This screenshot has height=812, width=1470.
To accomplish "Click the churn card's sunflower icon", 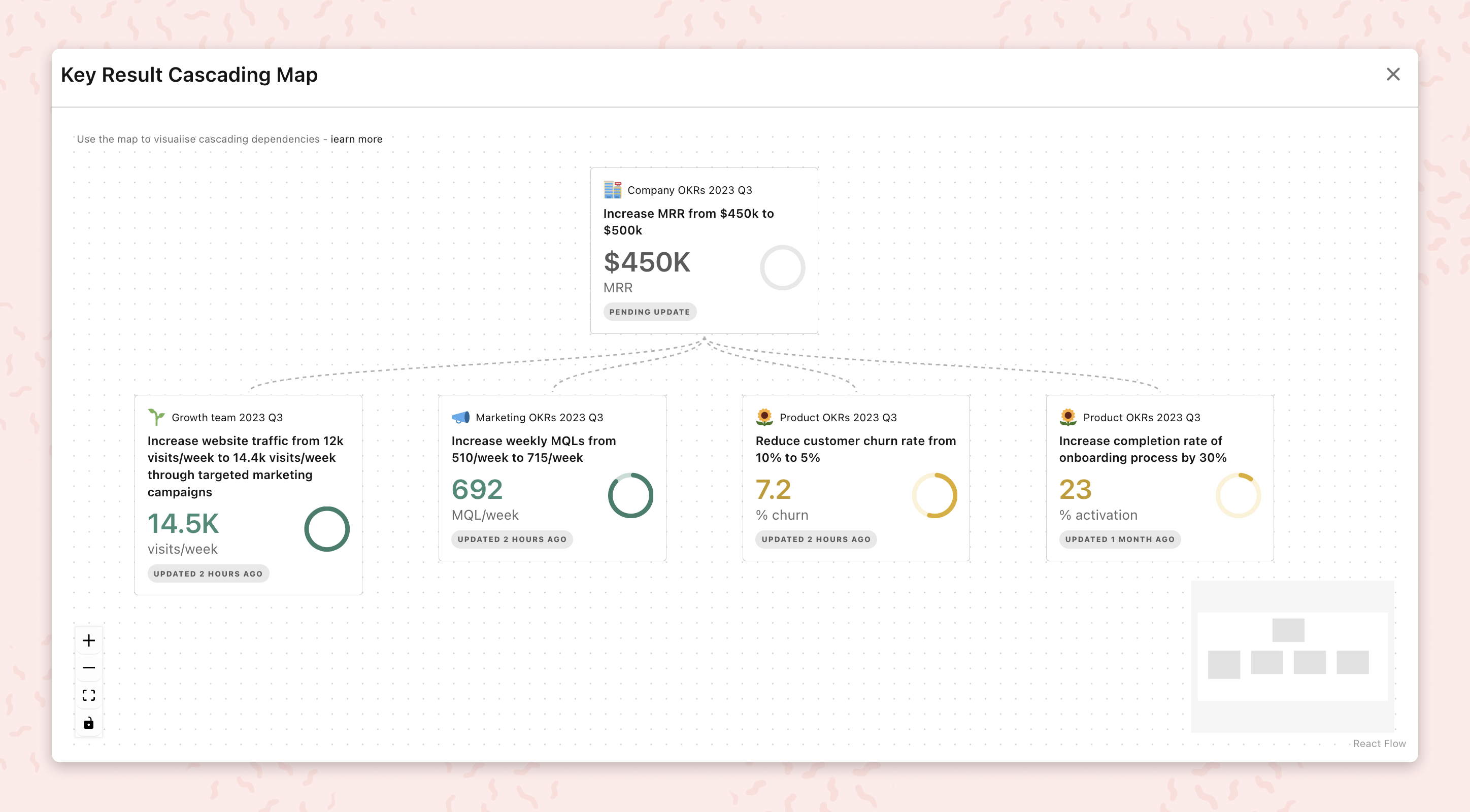I will coord(764,417).
